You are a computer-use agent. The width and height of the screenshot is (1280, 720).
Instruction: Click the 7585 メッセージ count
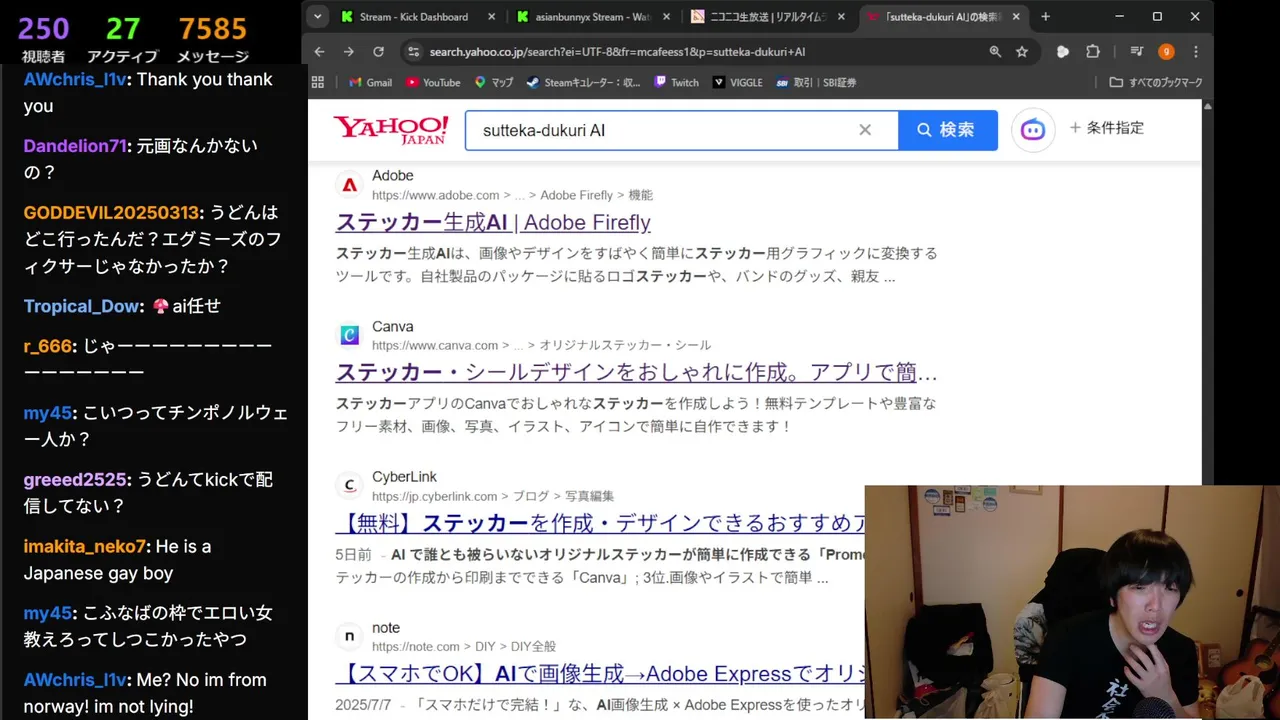click(212, 39)
